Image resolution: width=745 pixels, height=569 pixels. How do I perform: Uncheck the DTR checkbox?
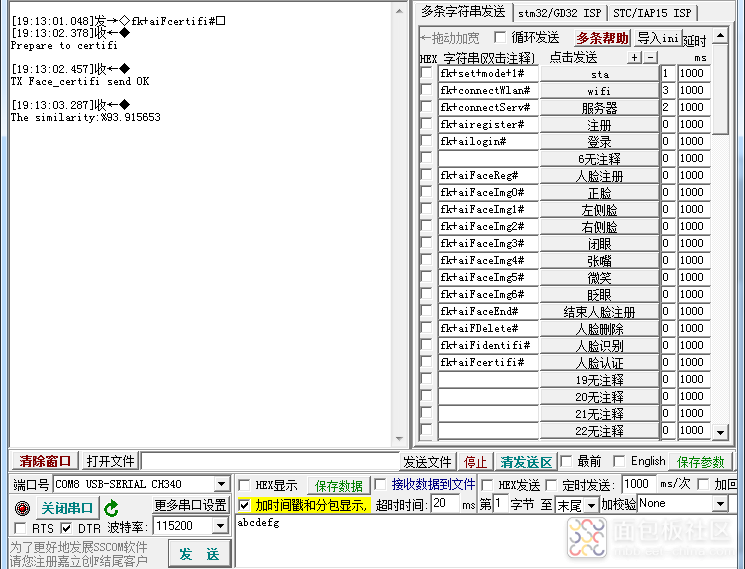(66, 528)
